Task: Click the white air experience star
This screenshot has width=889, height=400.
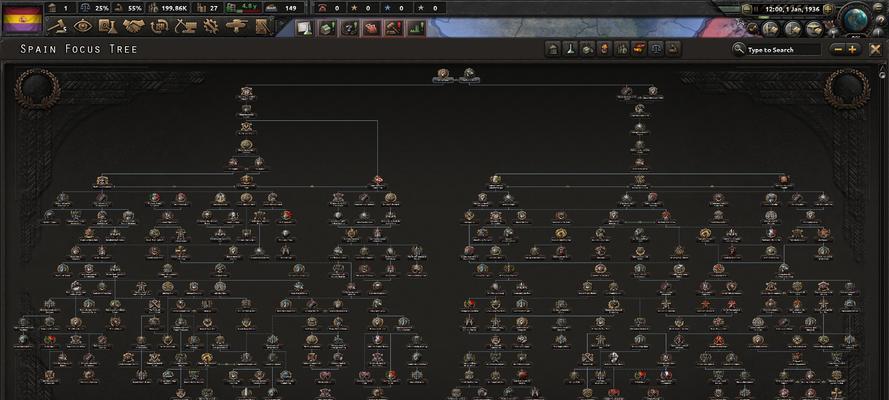Action: [x=421, y=8]
